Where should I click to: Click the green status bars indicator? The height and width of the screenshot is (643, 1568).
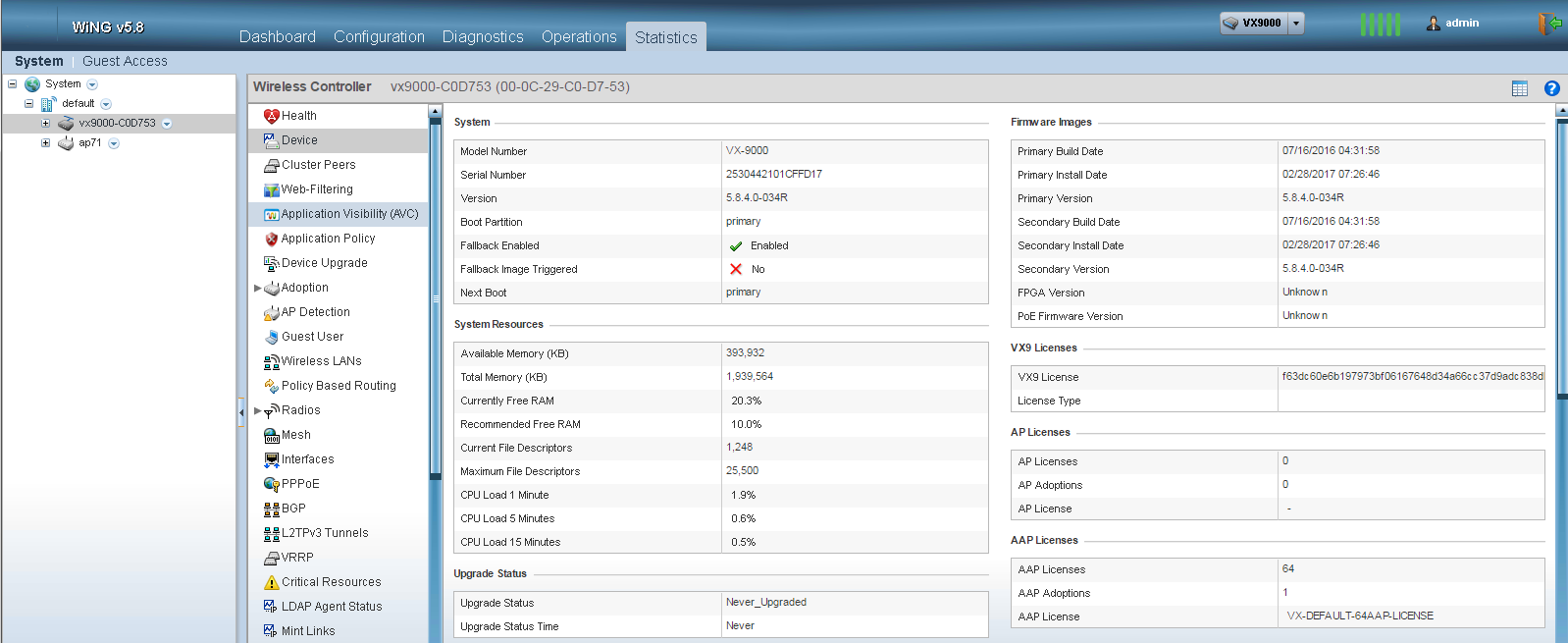(1381, 24)
